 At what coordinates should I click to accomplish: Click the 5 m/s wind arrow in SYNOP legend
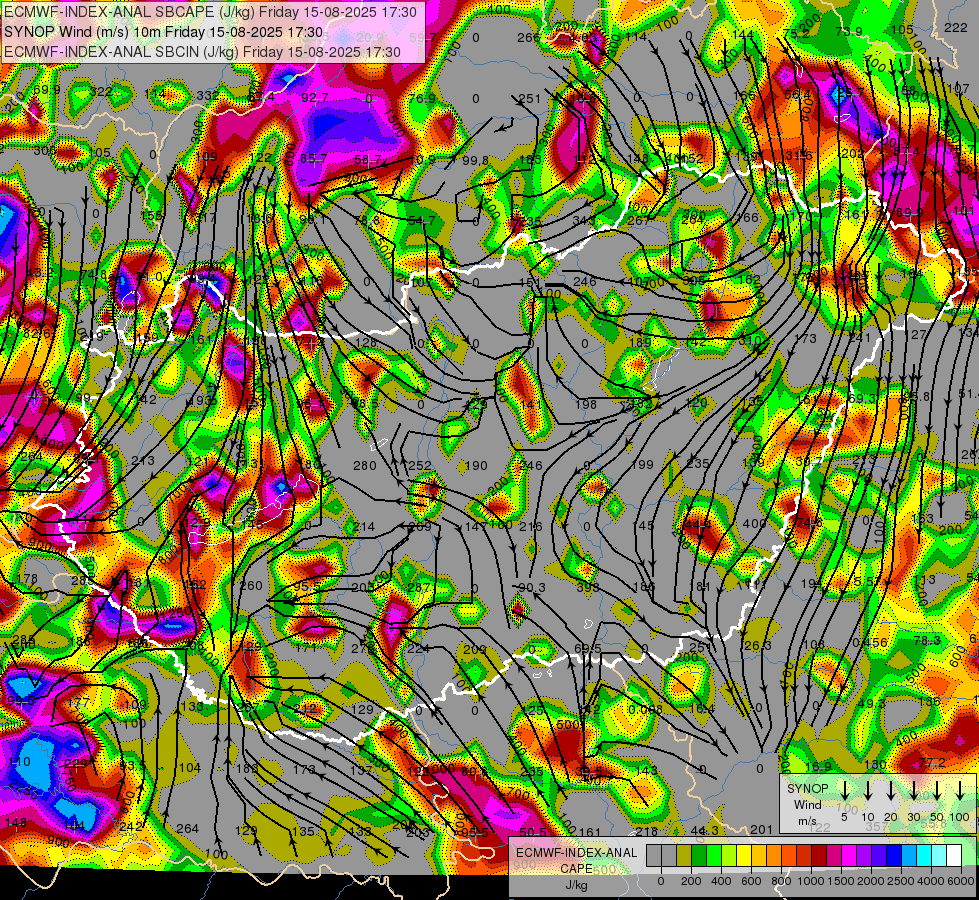845,790
